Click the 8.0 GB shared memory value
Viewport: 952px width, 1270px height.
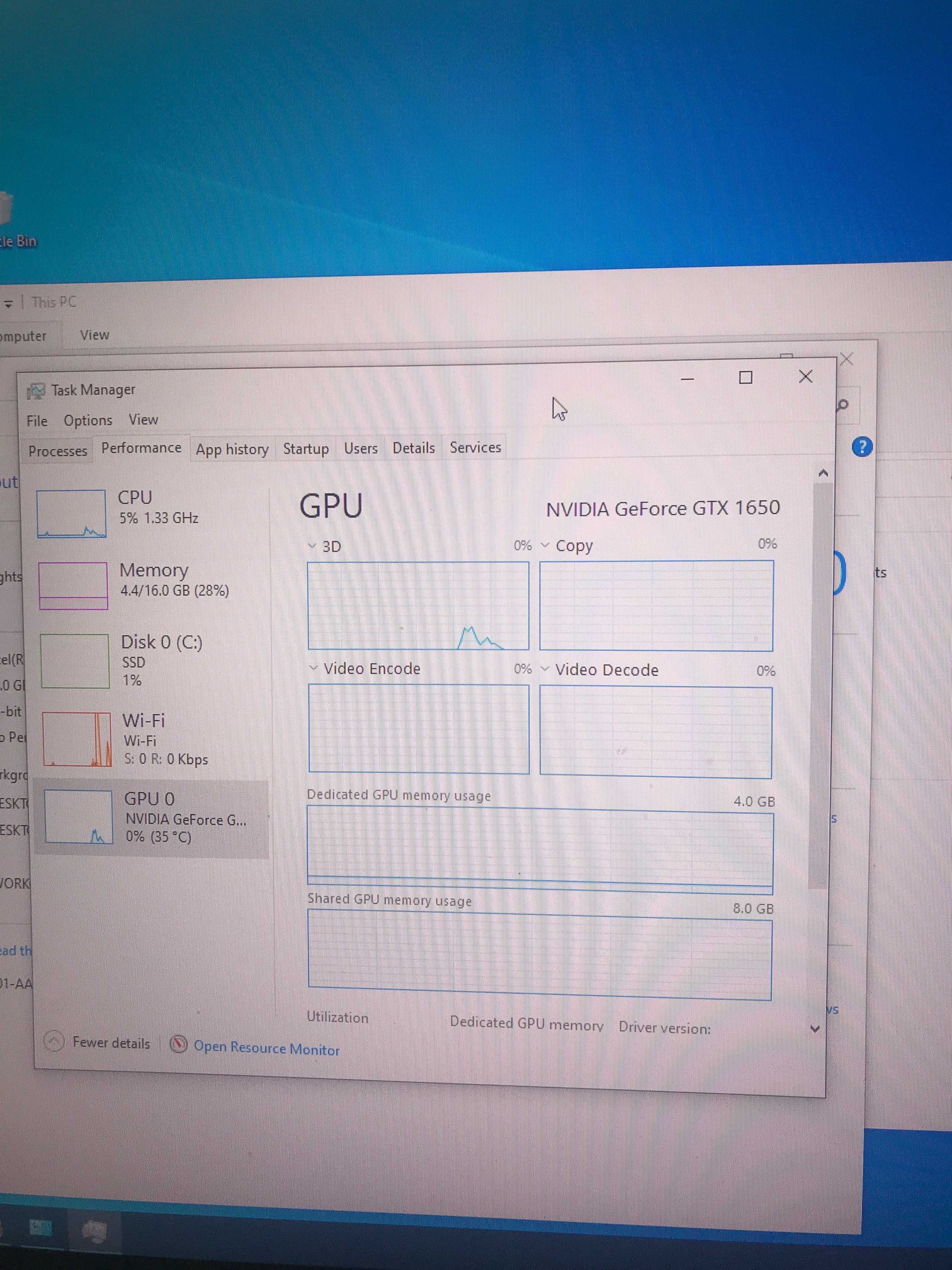pos(753,908)
